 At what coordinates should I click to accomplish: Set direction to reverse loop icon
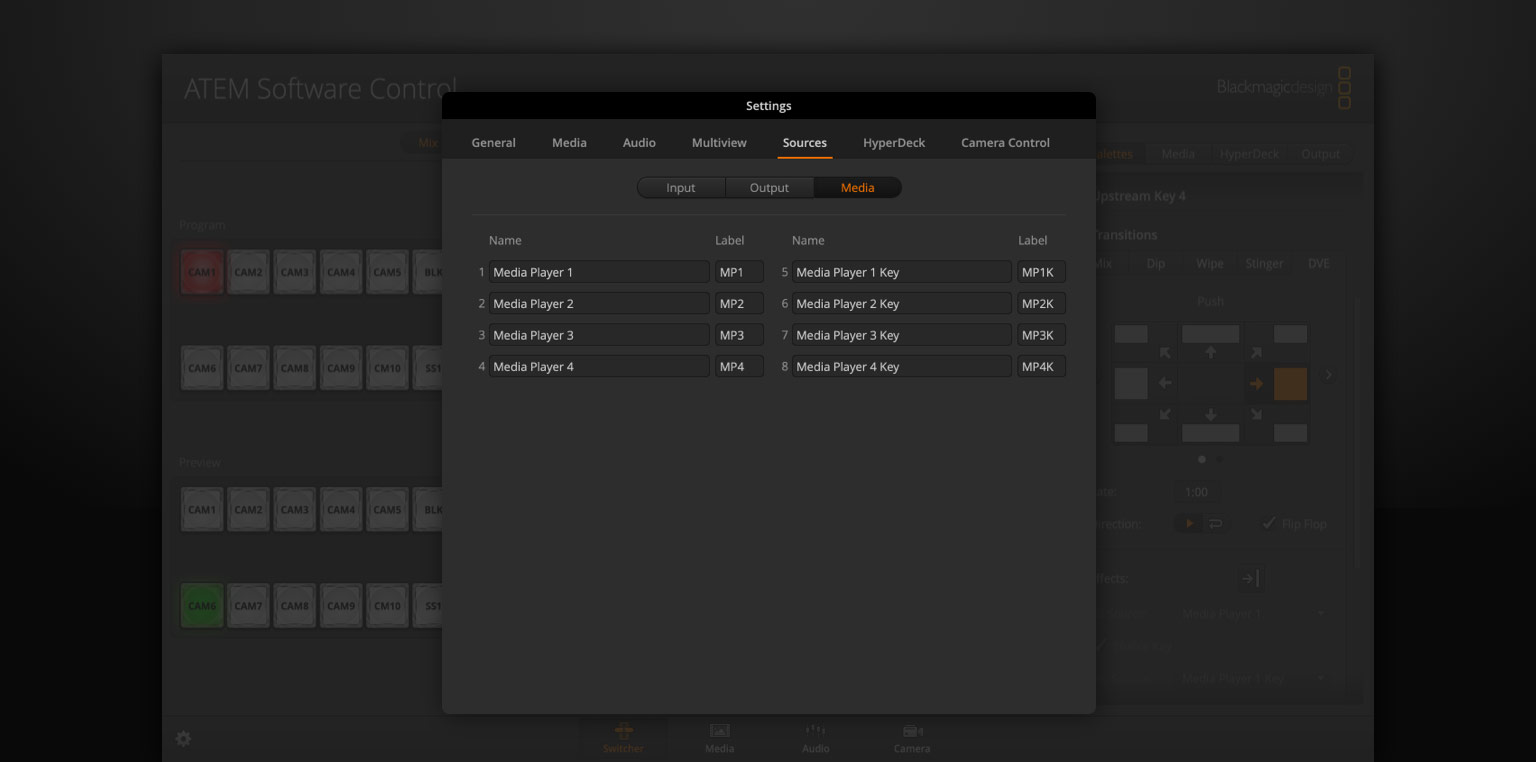[x=1216, y=523]
